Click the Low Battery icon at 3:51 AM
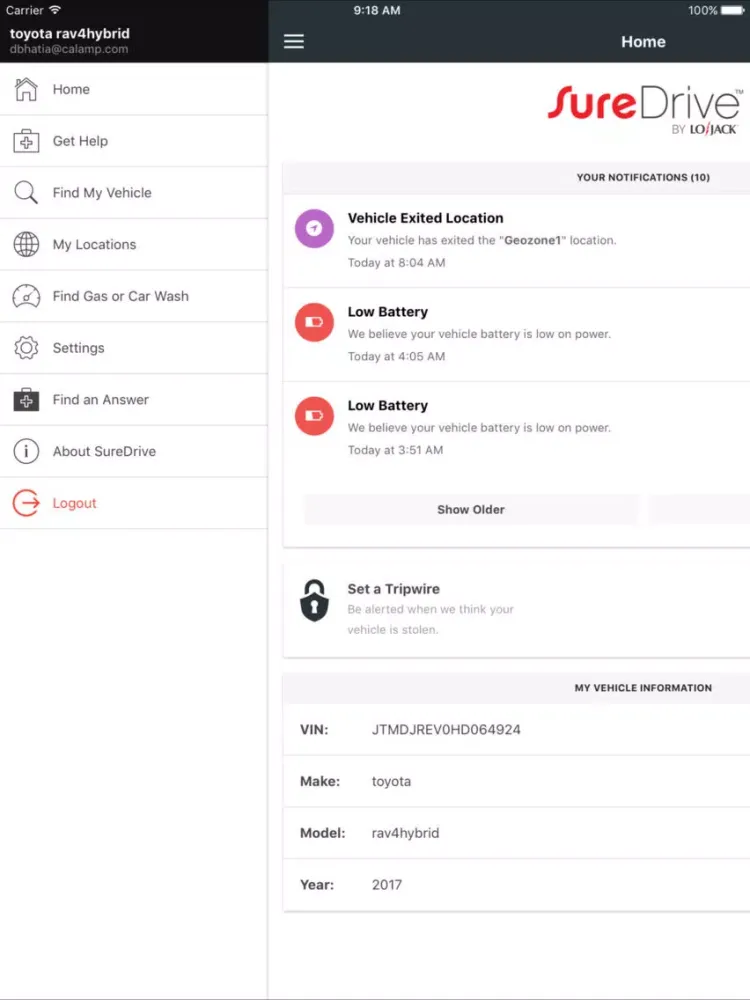The height and width of the screenshot is (1000, 750). (314, 416)
